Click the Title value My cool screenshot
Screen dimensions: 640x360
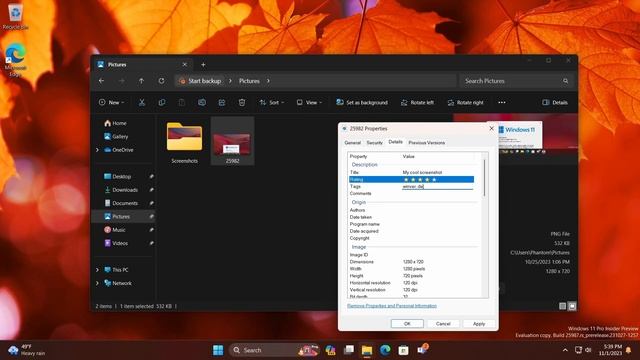422,173
